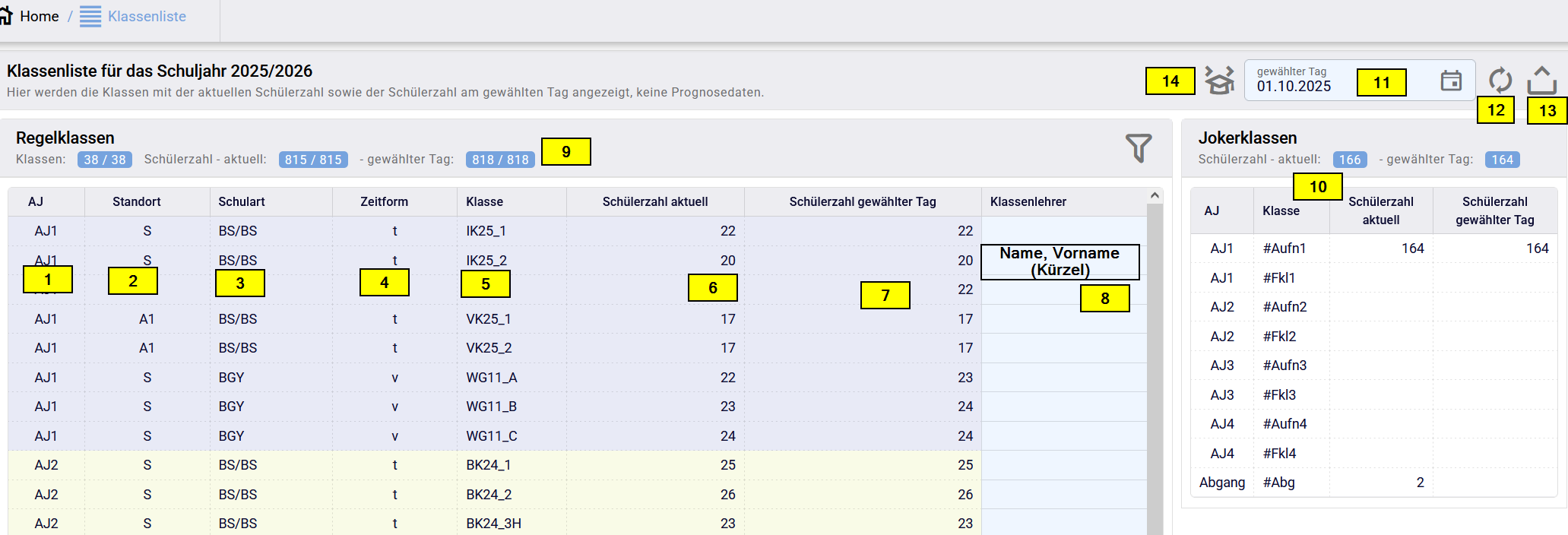Viewport: 1568px width, 535px height.
Task: Click the Klassenliste list icon in breadcrumb
Action: pyautogui.click(x=90, y=17)
